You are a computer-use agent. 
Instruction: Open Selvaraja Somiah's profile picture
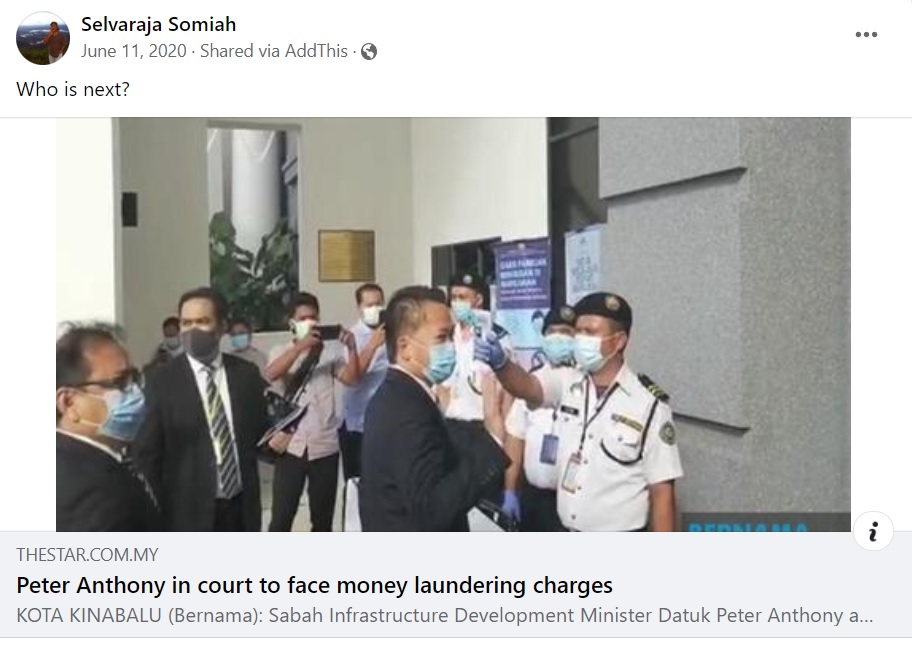43,38
